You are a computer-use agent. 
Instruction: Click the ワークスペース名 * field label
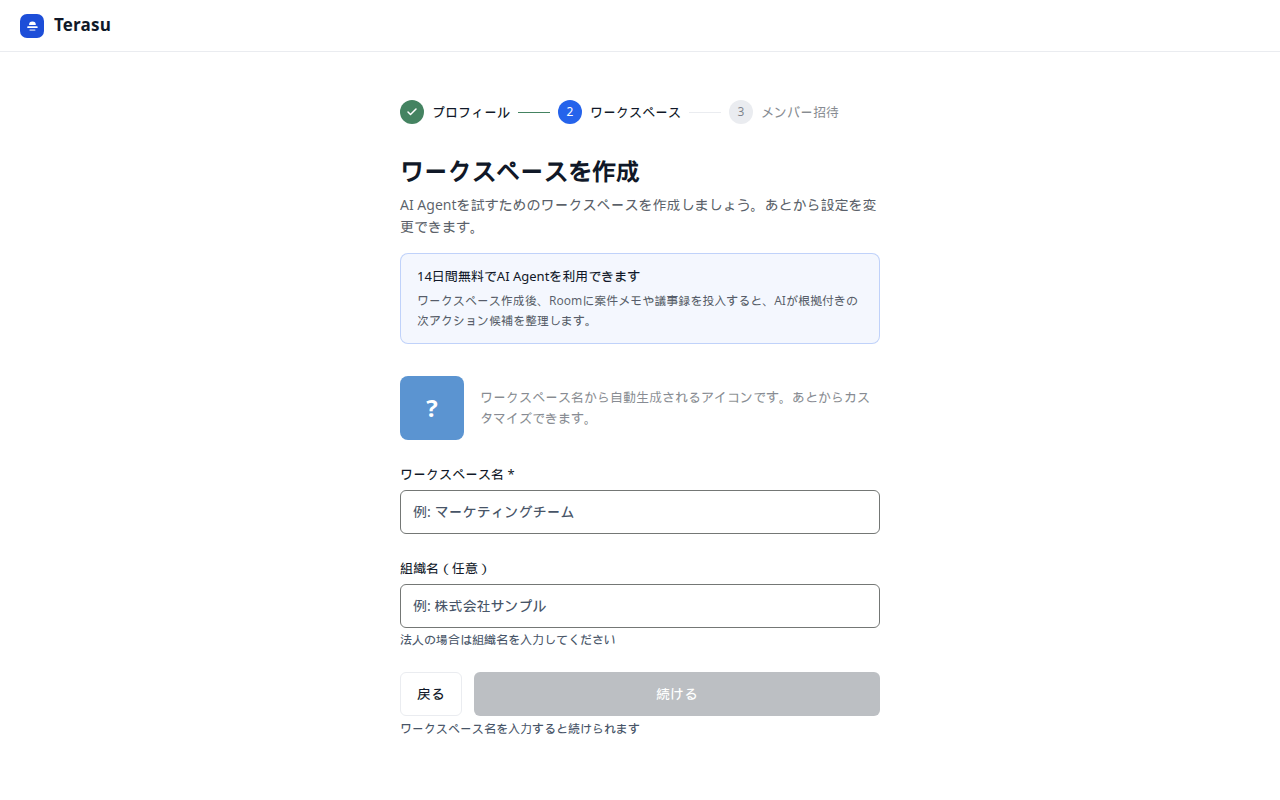point(457,474)
